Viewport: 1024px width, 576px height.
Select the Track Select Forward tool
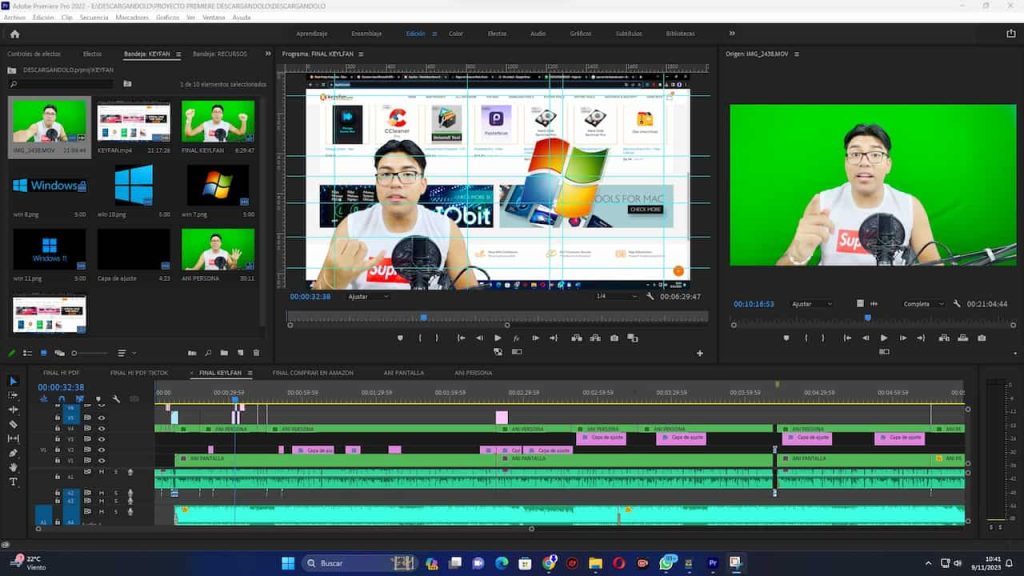coord(13,395)
